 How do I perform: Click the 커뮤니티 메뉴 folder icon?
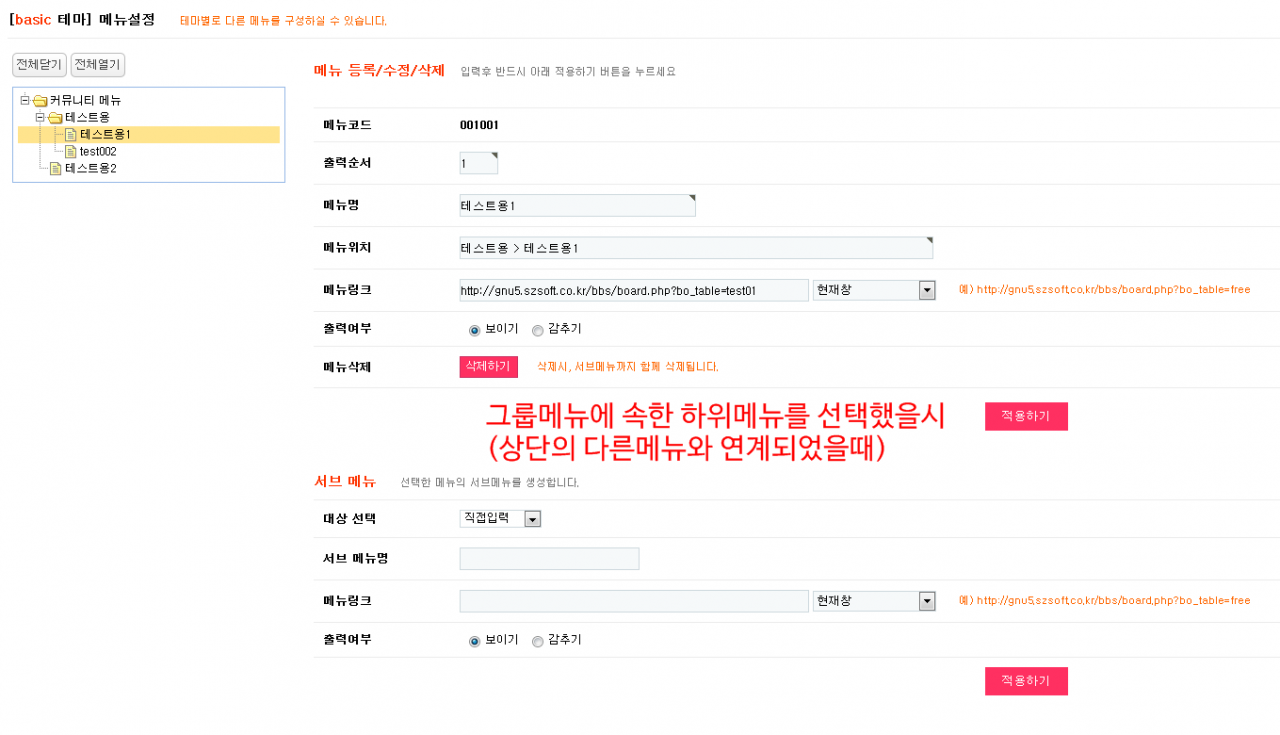[x=40, y=100]
